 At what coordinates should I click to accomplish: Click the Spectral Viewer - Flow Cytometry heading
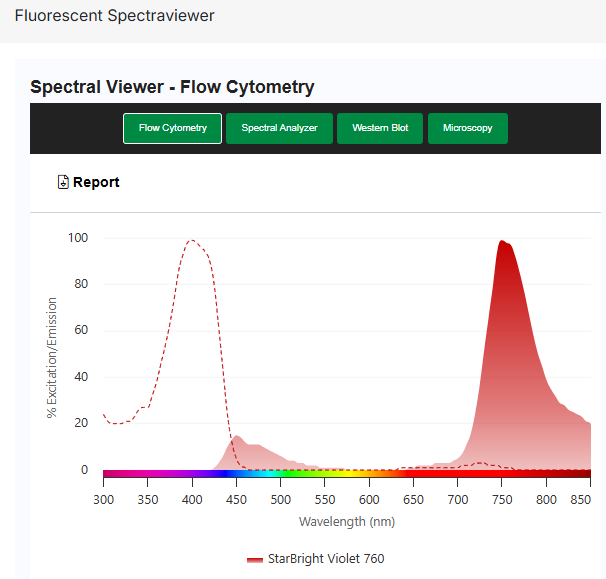[x=172, y=87]
